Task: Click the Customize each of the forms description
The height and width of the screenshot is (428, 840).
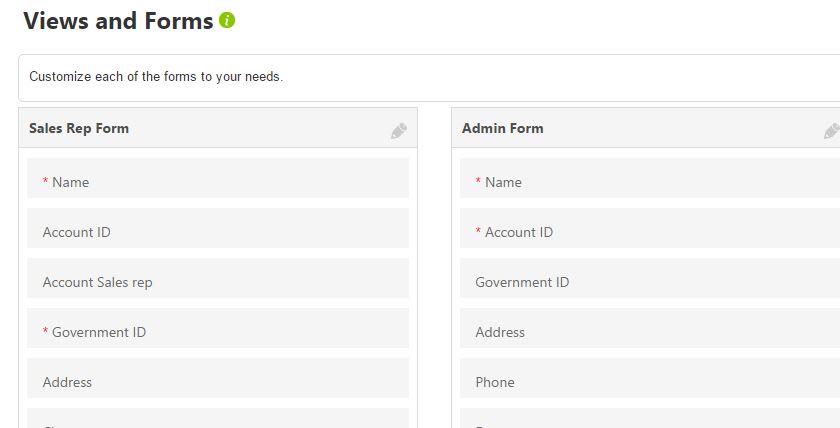Action: coord(156,77)
